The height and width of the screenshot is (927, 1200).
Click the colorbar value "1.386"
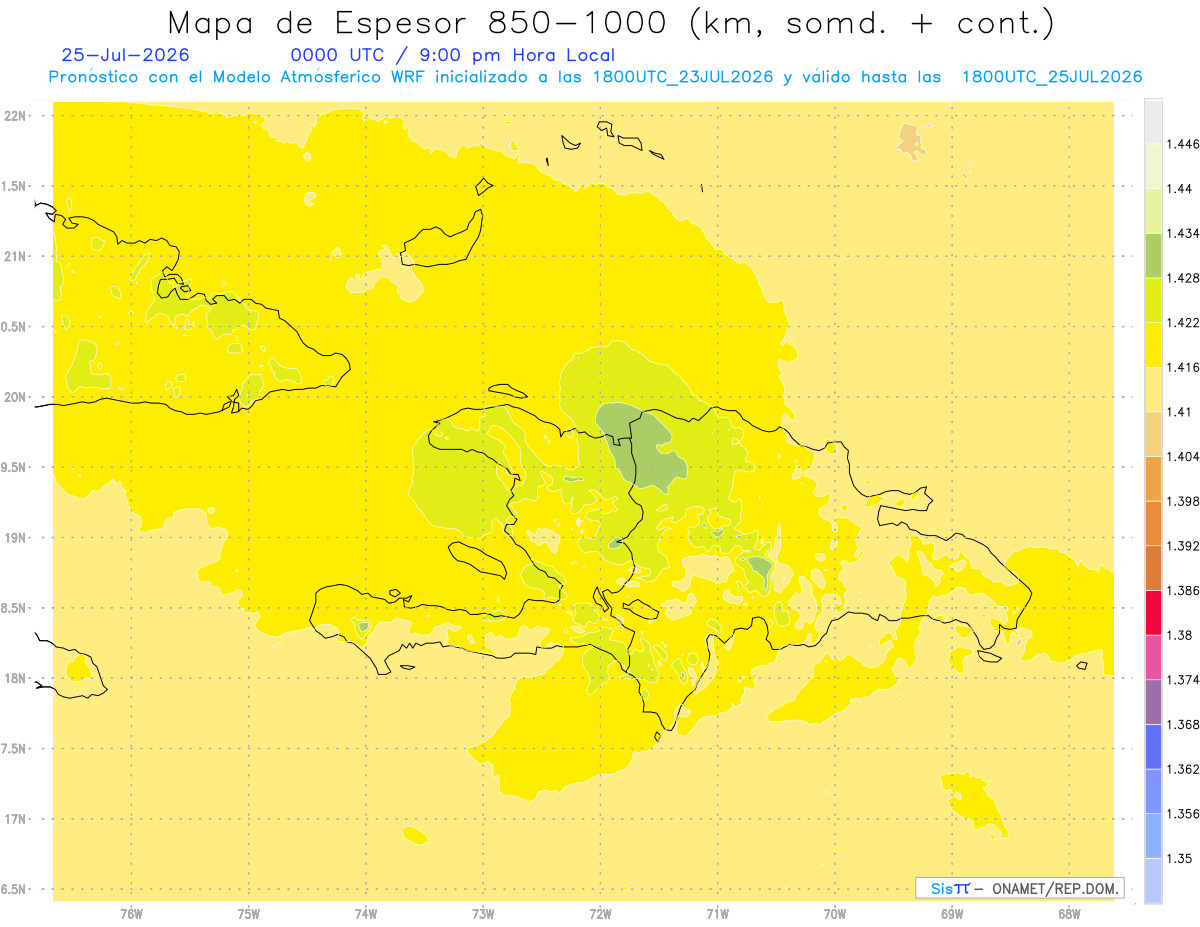pyautogui.click(x=1185, y=591)
